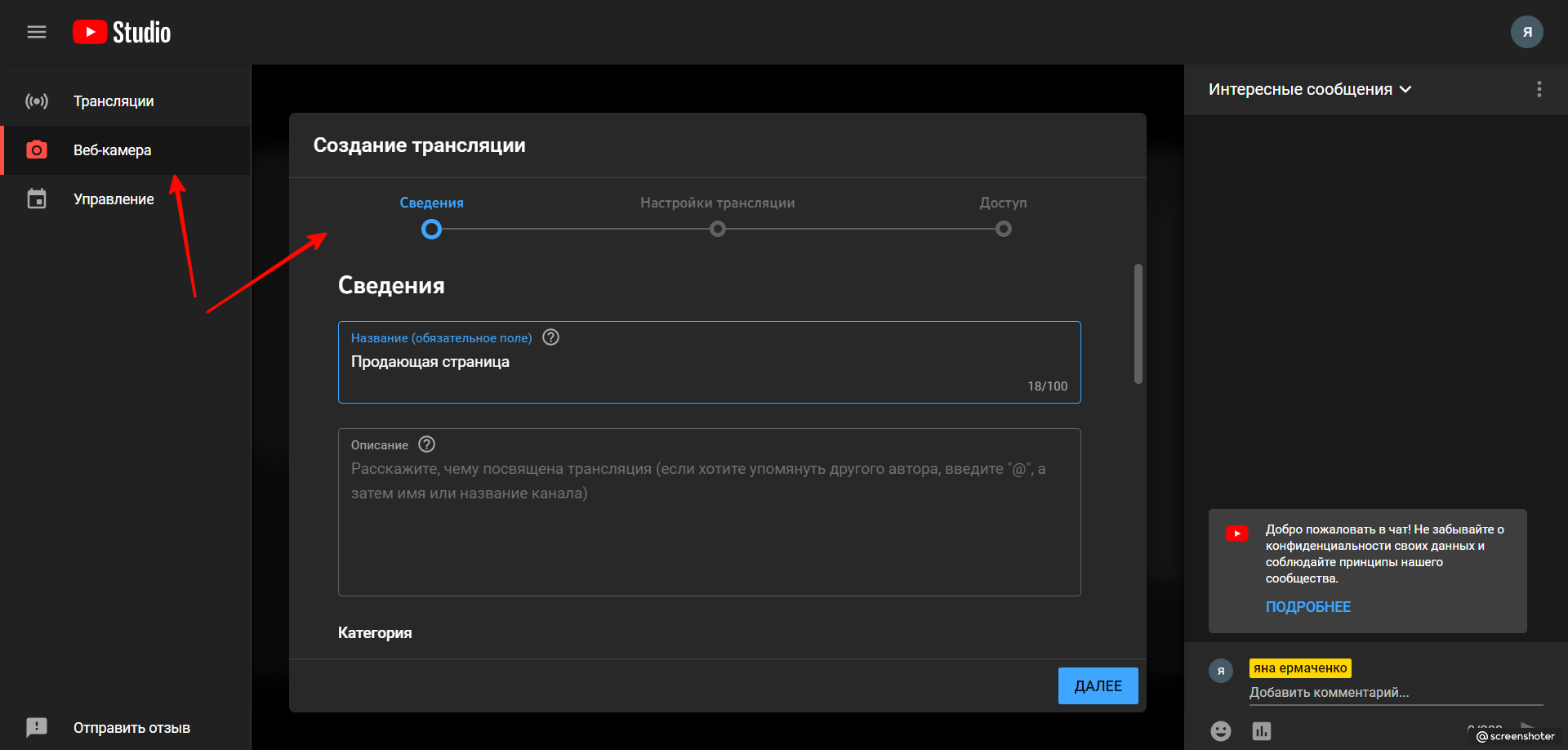
Task: Click the help icon next to Описание
Action: pos(426,444)
